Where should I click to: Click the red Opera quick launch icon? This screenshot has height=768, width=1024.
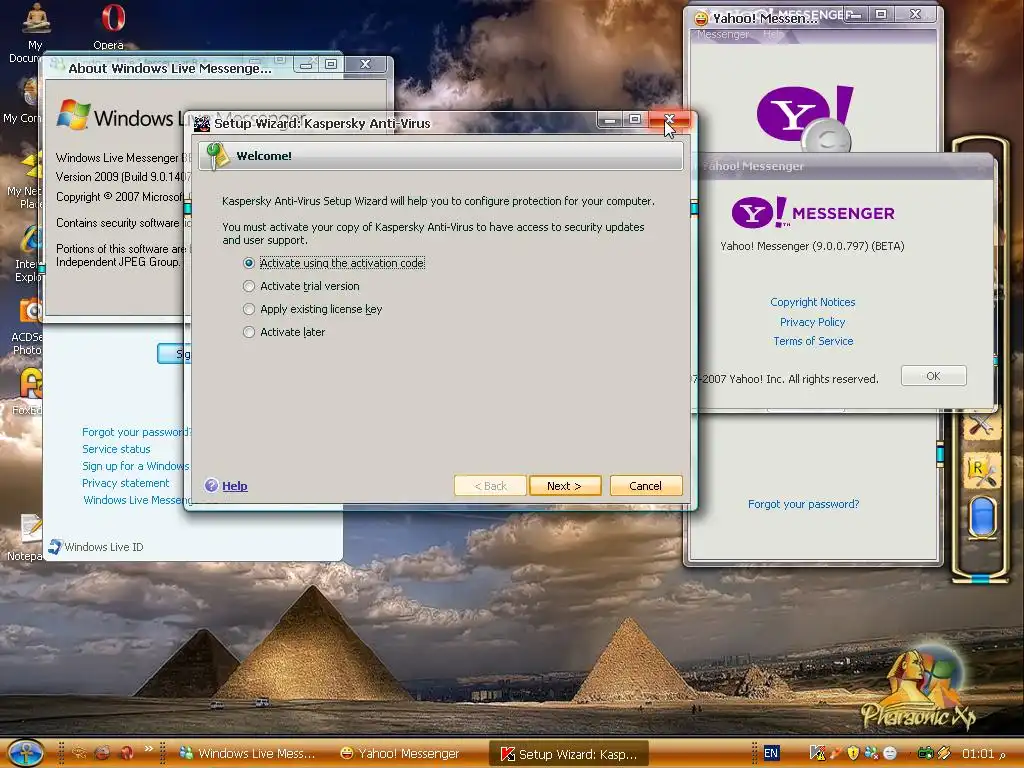tap(127, 753)
